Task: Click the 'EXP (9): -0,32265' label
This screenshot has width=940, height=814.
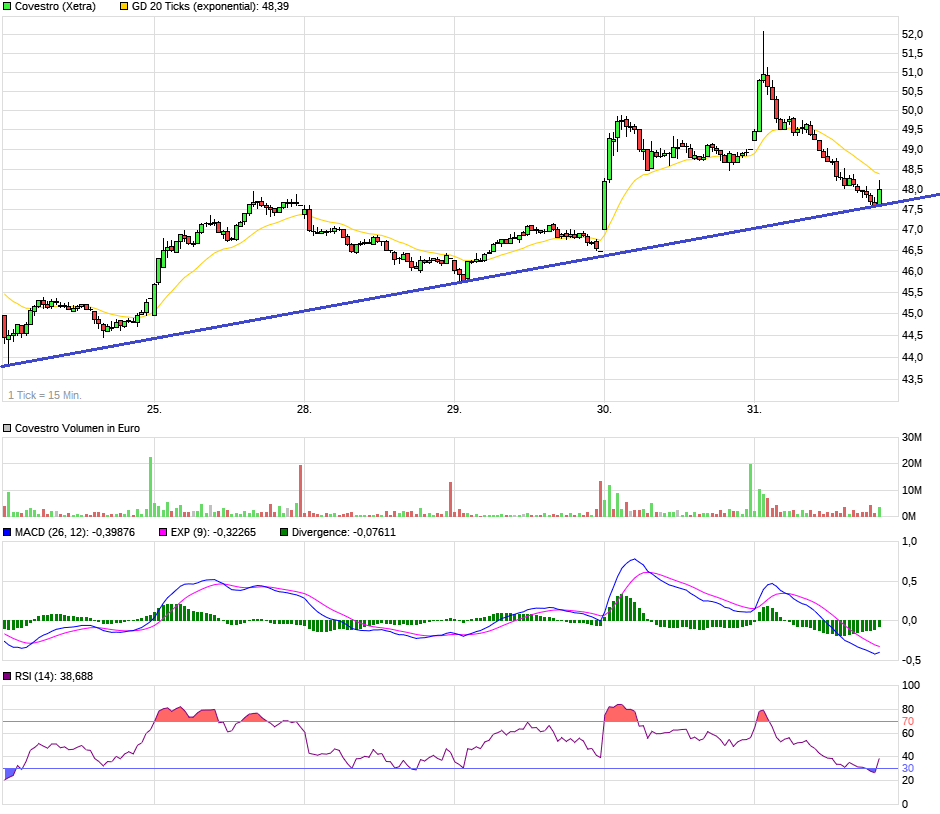Action: coord(213,532)
